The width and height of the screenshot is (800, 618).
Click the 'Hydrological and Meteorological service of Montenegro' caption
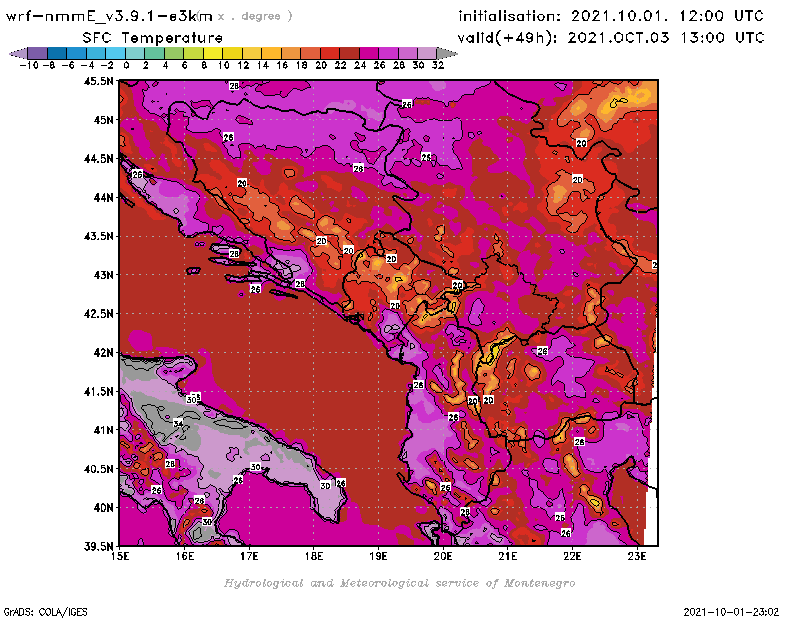(x=399, y=583)
